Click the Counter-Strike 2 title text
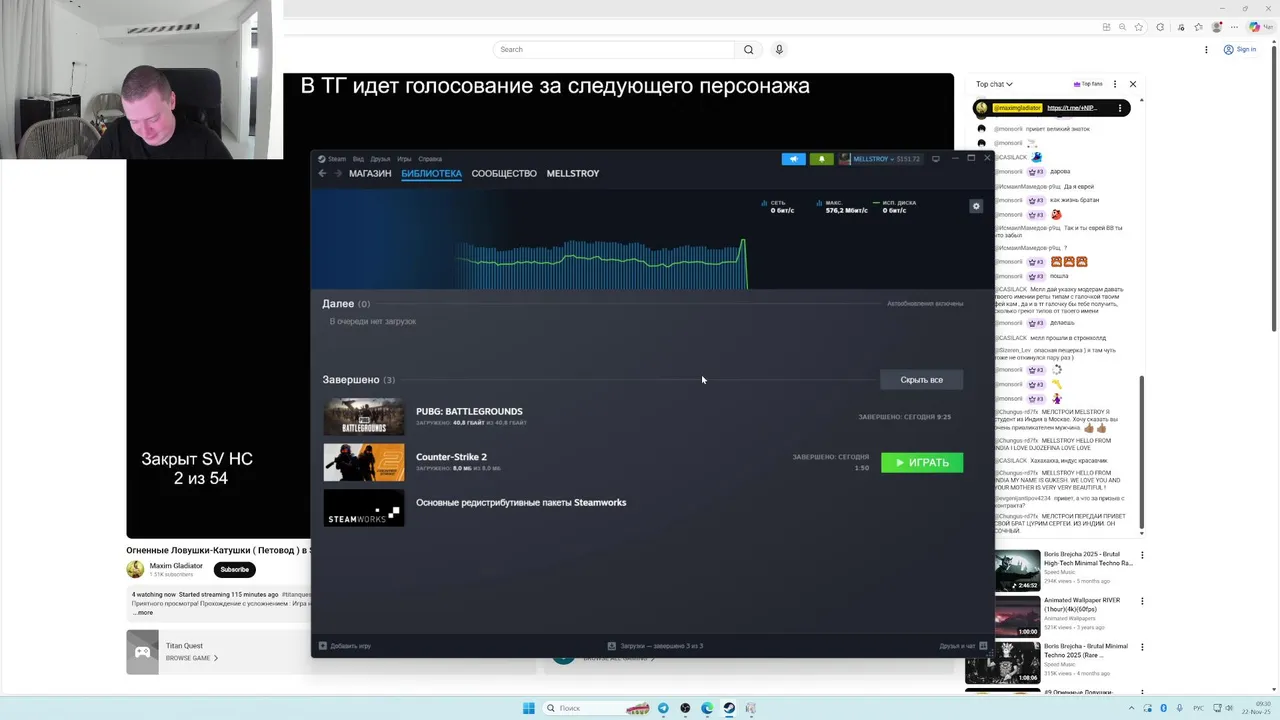 point(451,457)
